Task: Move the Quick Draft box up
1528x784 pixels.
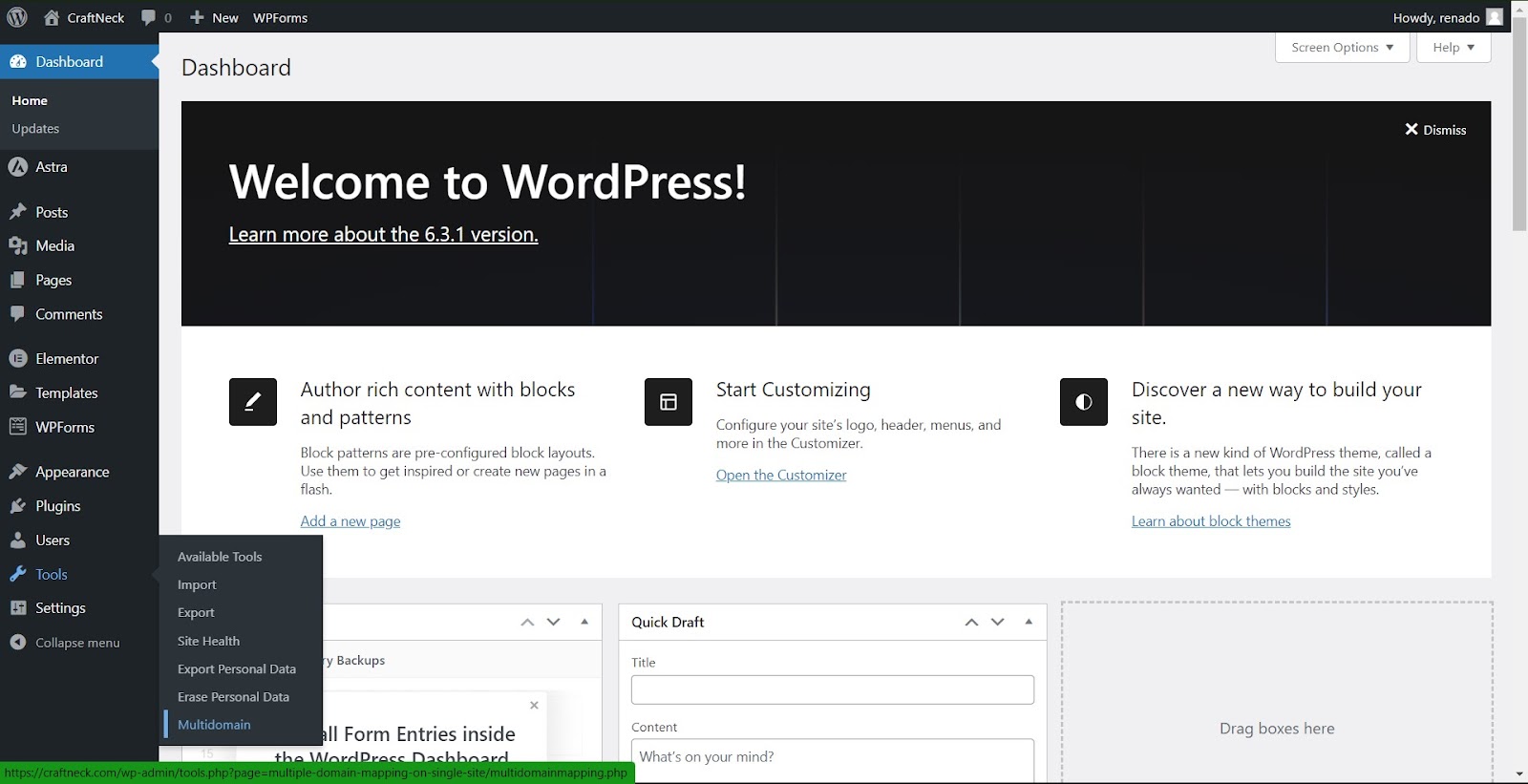Action: pos(971,622)
